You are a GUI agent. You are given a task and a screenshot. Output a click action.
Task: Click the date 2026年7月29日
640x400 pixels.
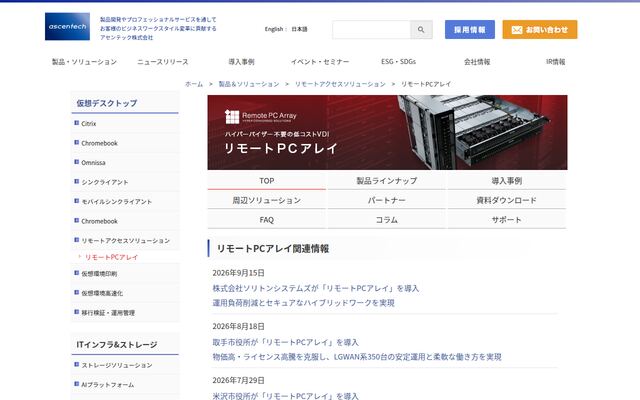(238, 380)
